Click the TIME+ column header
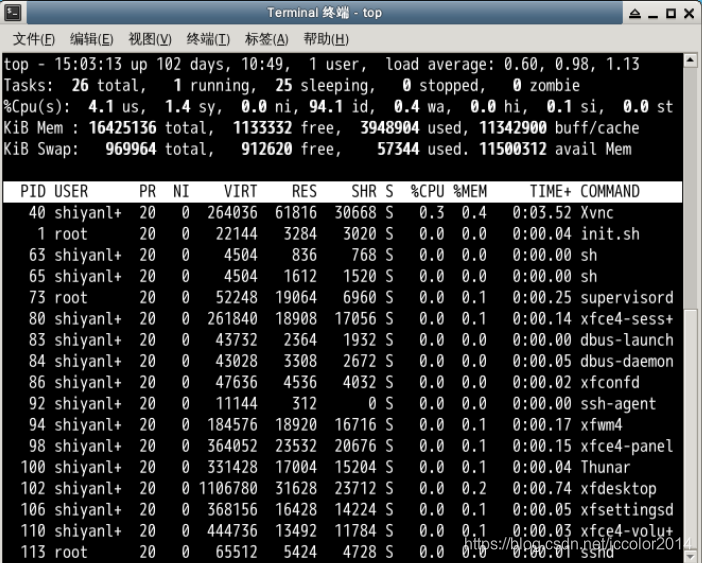Viewport: 702px width, 563px height. coord(551,192)
